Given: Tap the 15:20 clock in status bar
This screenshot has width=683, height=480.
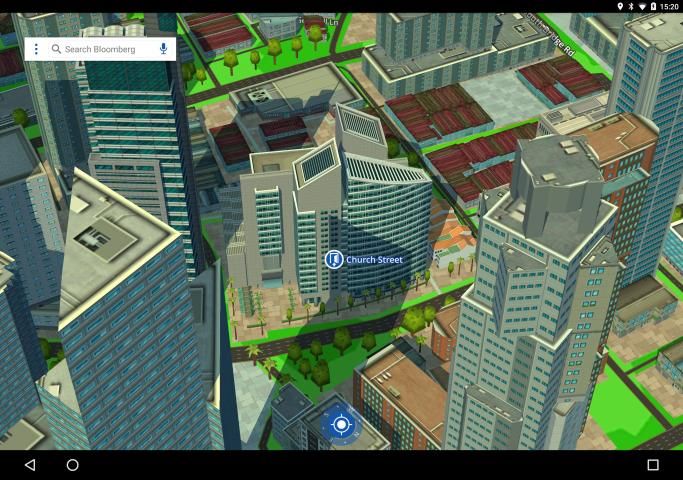Looking at the screenshot, I should (669, 6).
